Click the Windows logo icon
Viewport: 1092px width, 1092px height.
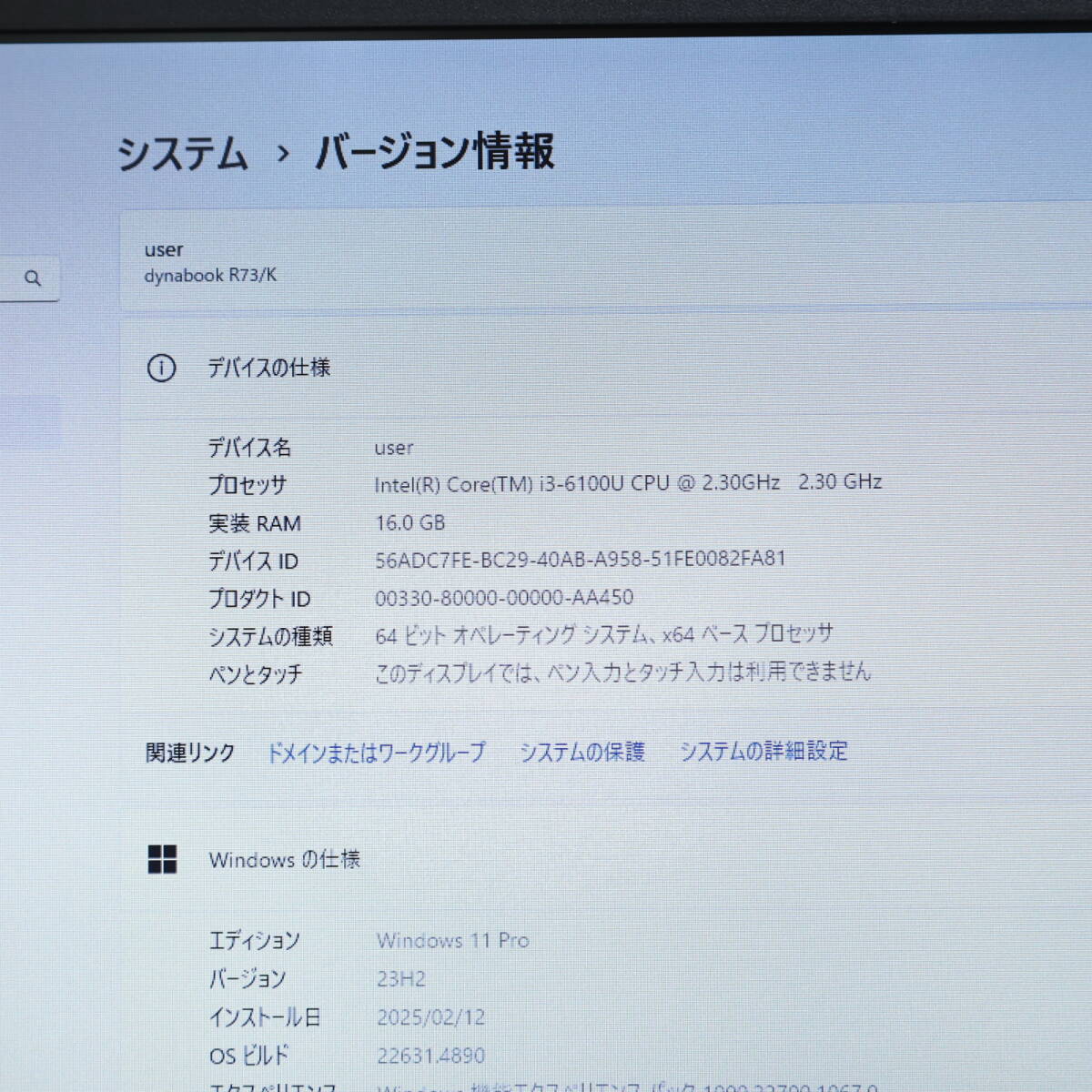(x=162, y=859)
